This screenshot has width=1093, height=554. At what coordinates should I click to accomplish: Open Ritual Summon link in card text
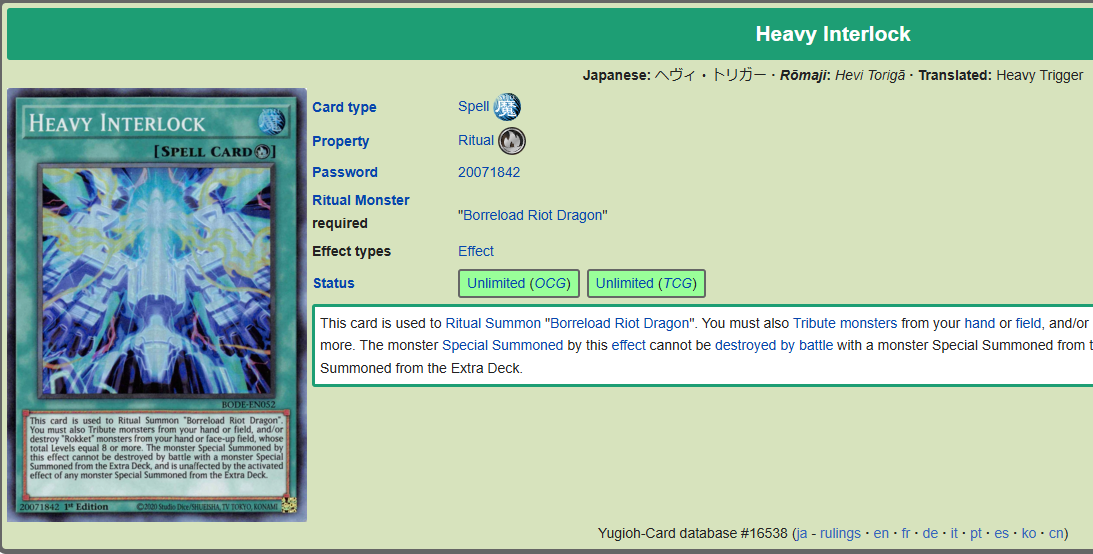[493, 323]
